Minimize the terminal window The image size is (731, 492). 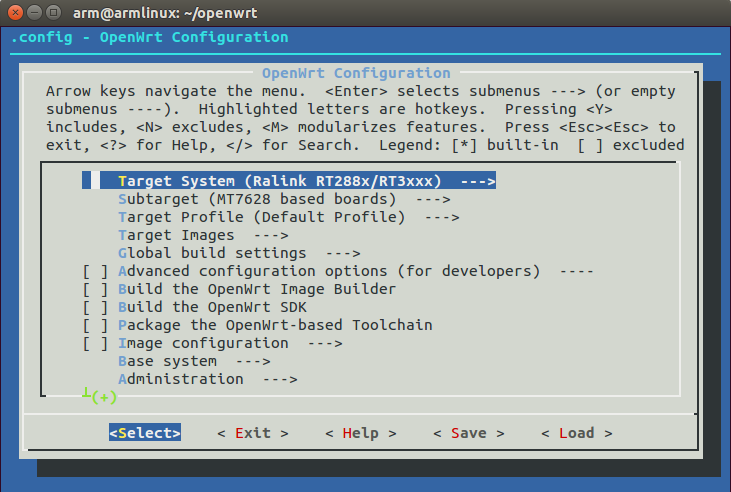tap(34, 13)
